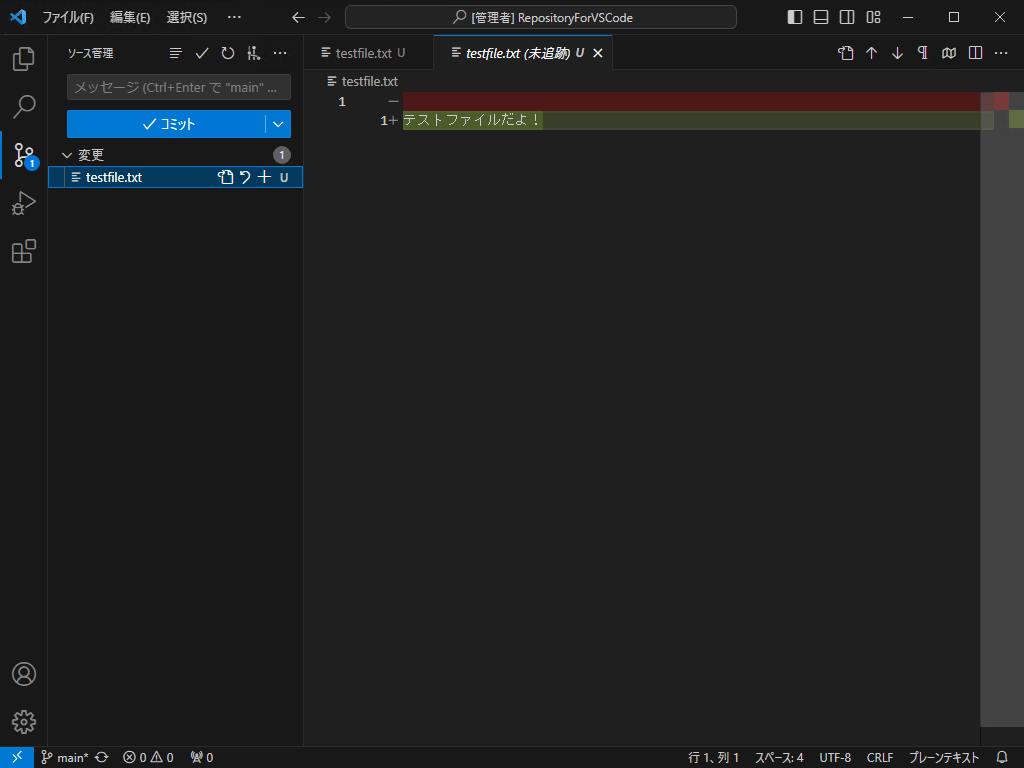Image resolution: width=1024 pixels, height=768 pixels.
Task: Go to previous change arrow
Action: pos(871,53)
